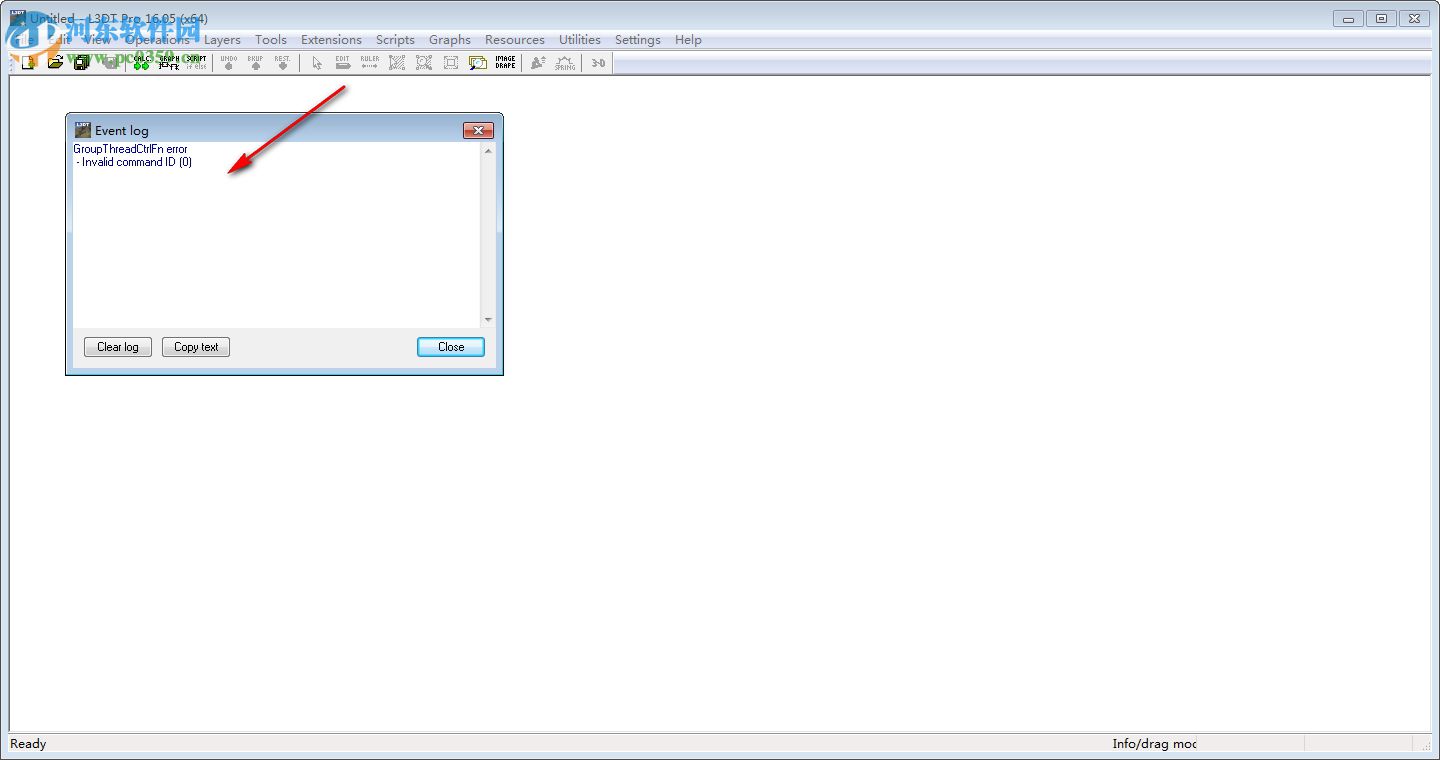The width and height of the screenshot is (1440, 760).
Task: Click the magnifier zoom toolbar icon
Action: 478,62
